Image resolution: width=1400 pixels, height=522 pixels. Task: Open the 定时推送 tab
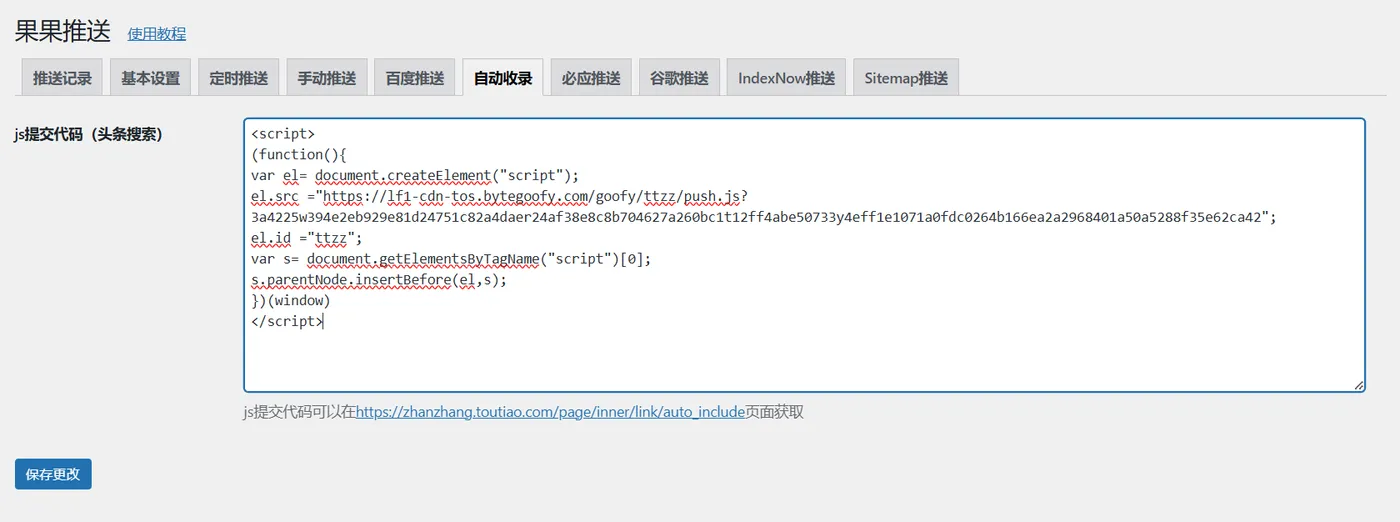[x=238, y=77]
